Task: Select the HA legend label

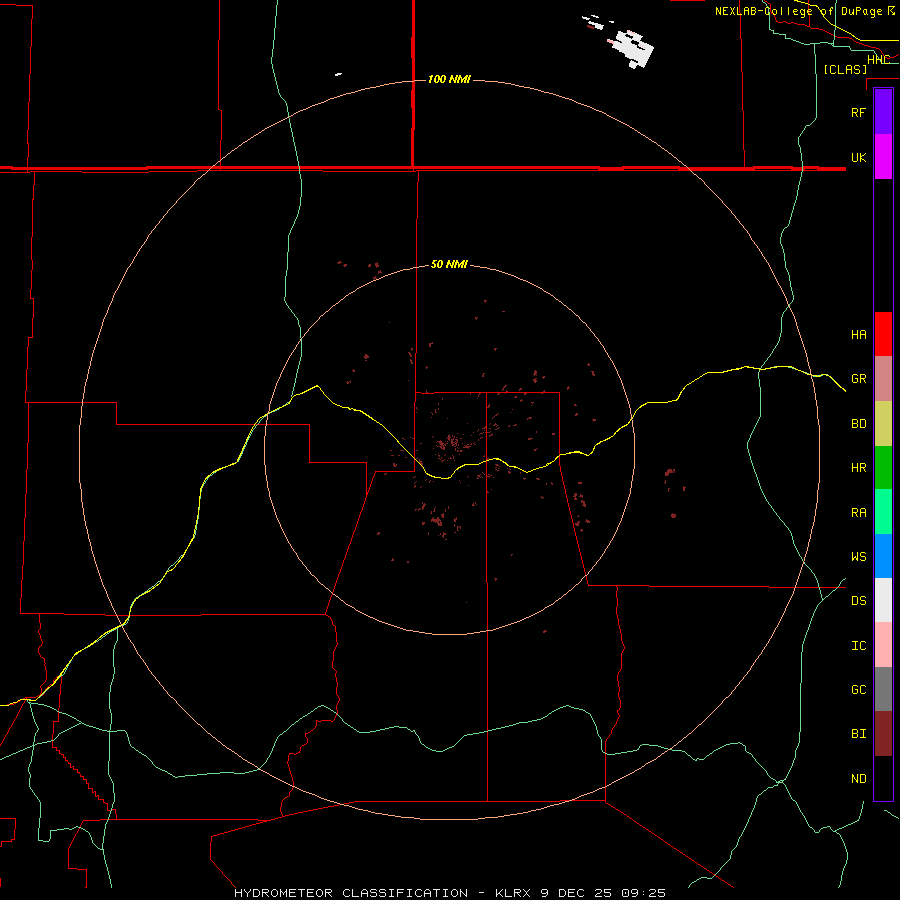Action: [x=858, y=335]
